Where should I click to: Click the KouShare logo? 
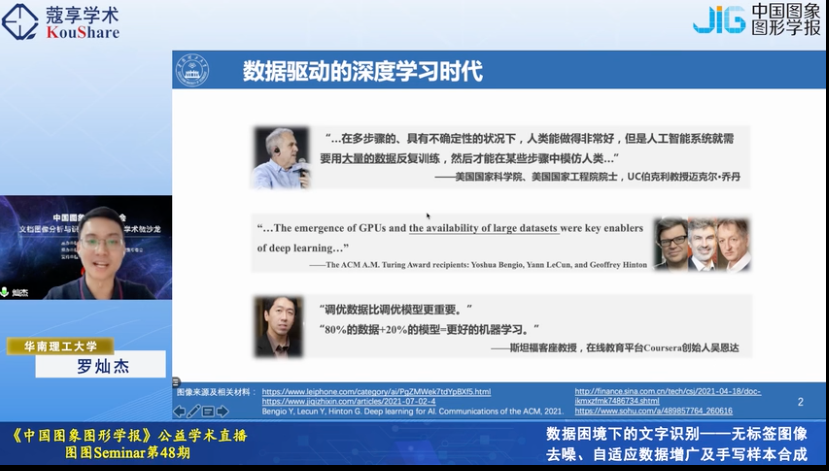tap(61, 22)
